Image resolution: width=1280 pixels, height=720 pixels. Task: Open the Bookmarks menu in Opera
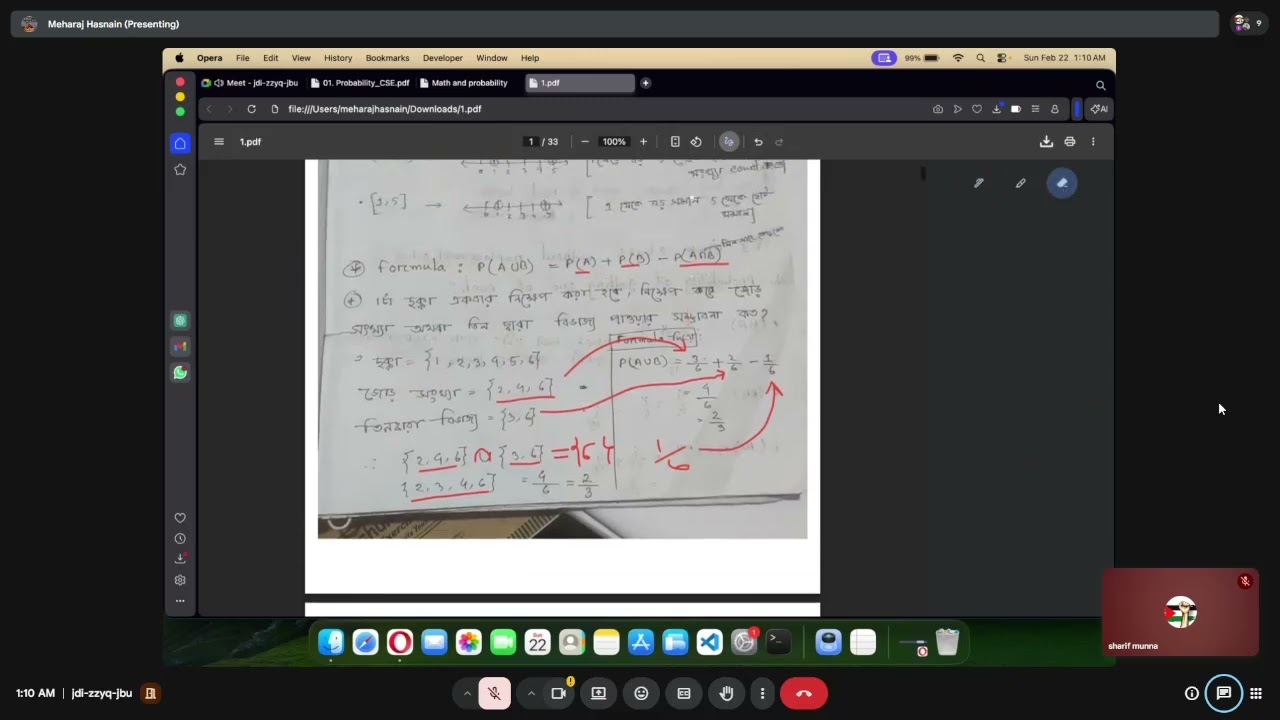click(387, 58)
